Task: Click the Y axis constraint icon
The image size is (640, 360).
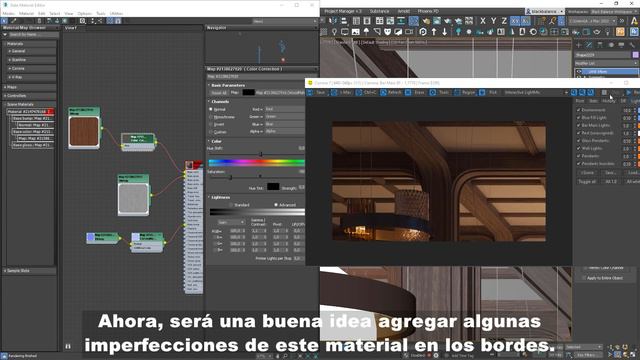Action: pos(493,21)
